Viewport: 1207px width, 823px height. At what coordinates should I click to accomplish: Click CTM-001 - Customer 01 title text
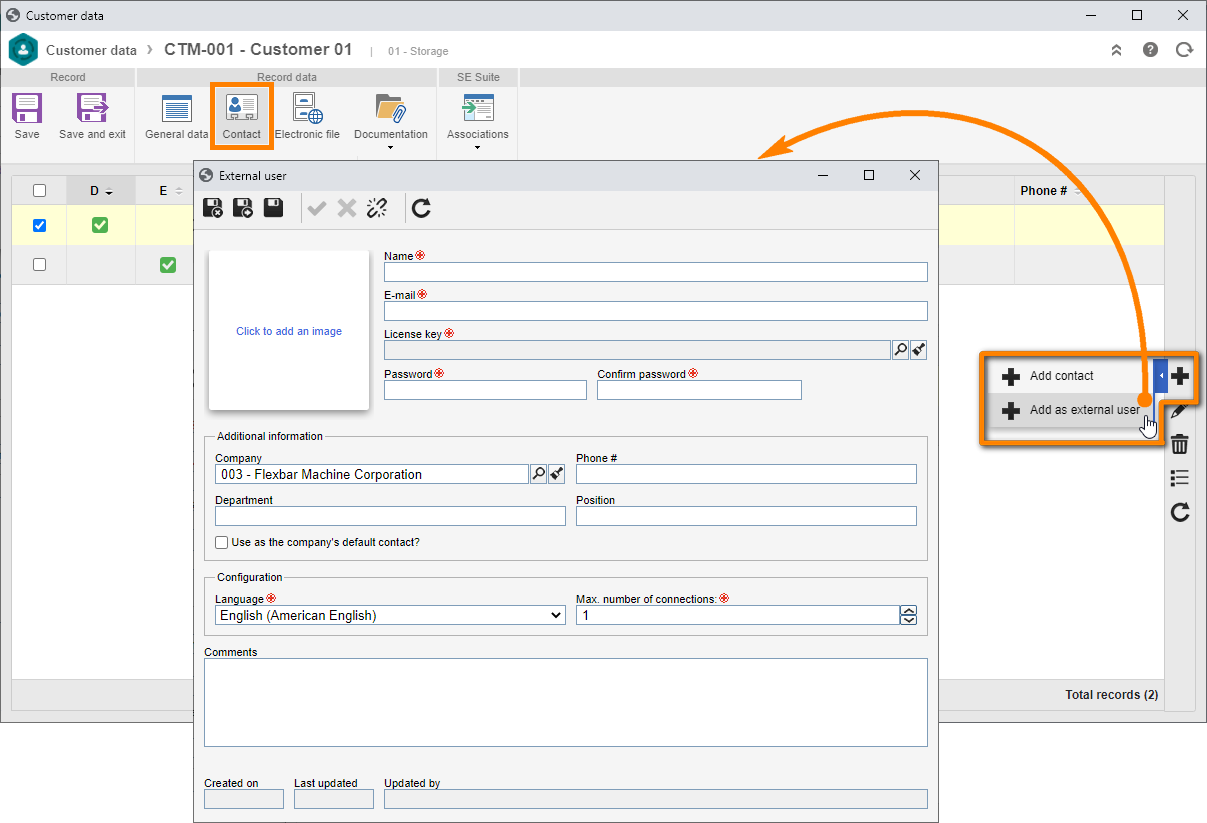(259, 49)
